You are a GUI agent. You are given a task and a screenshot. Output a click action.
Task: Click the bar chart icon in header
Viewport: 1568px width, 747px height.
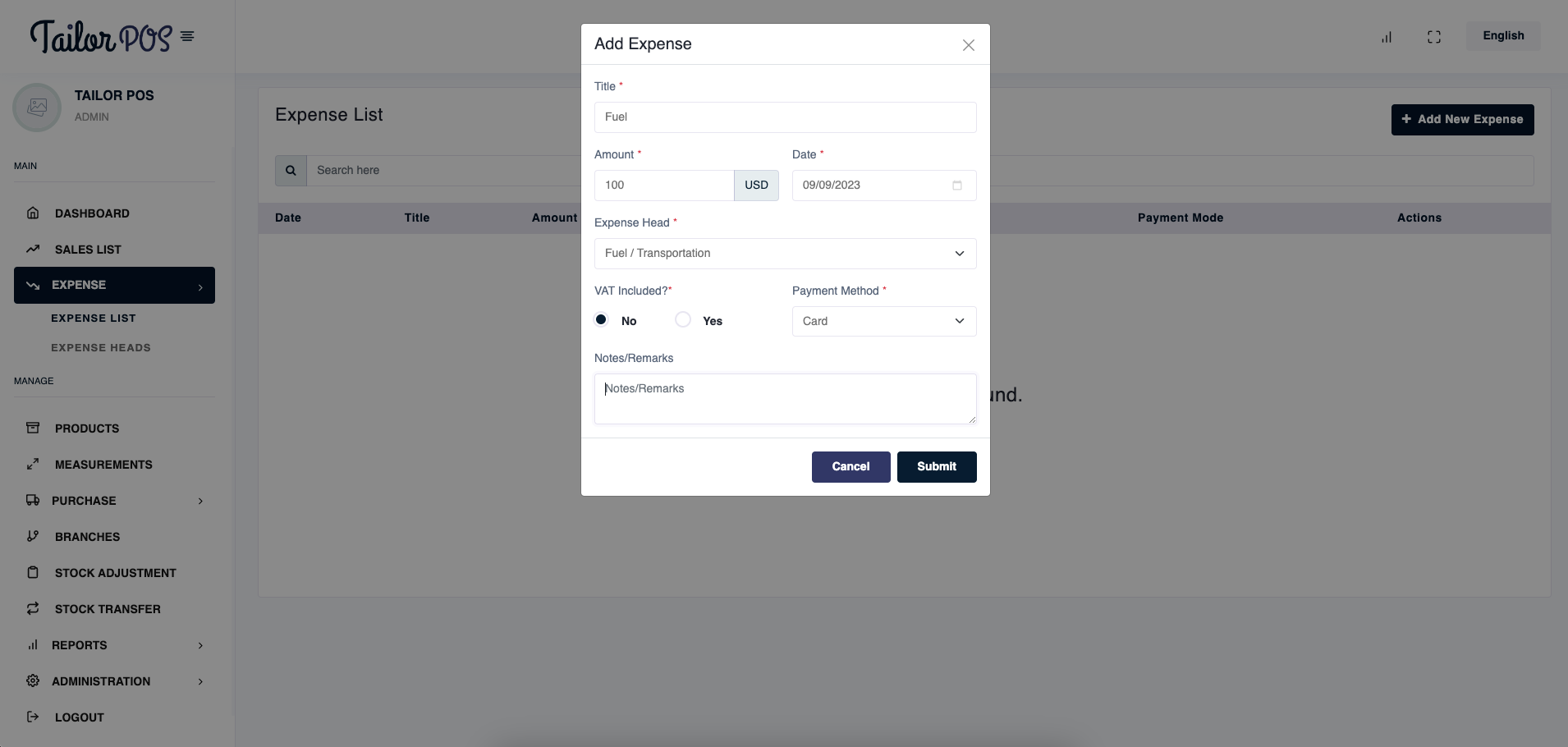1387,37
